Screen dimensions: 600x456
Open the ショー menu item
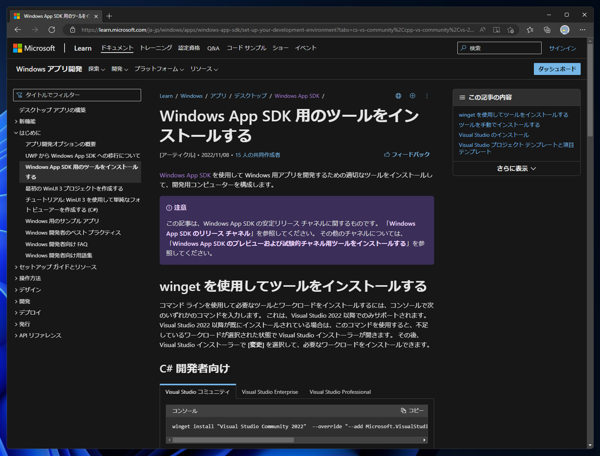[x=280, y=48]
